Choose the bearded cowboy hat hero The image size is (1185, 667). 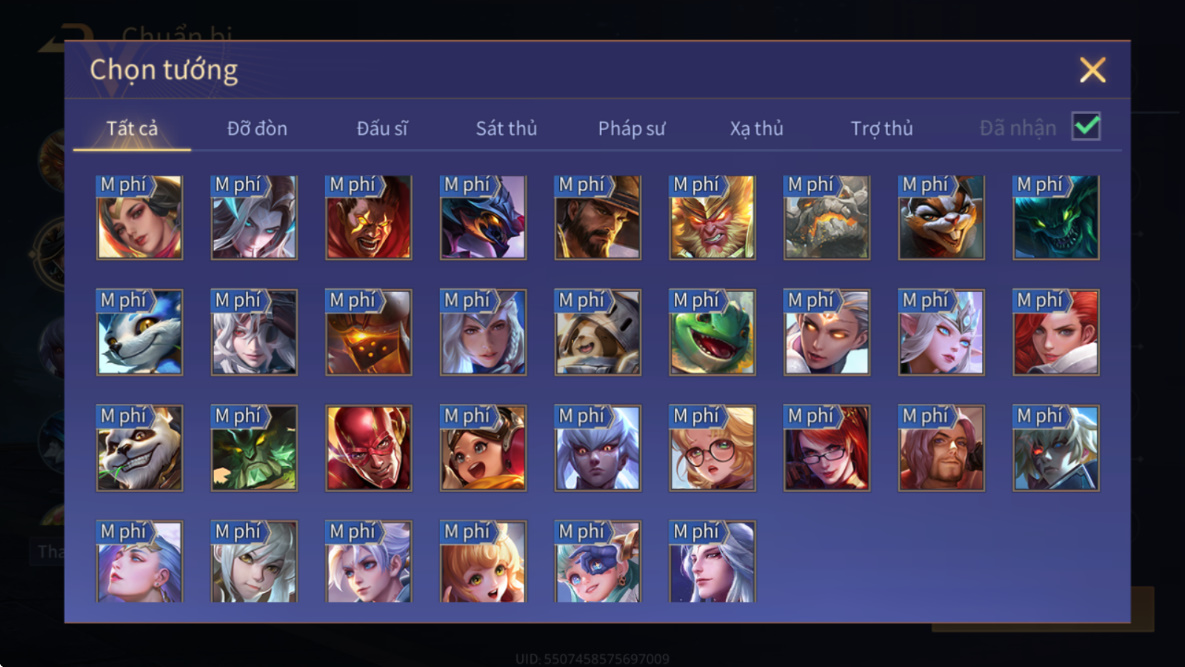click(598, 218)
